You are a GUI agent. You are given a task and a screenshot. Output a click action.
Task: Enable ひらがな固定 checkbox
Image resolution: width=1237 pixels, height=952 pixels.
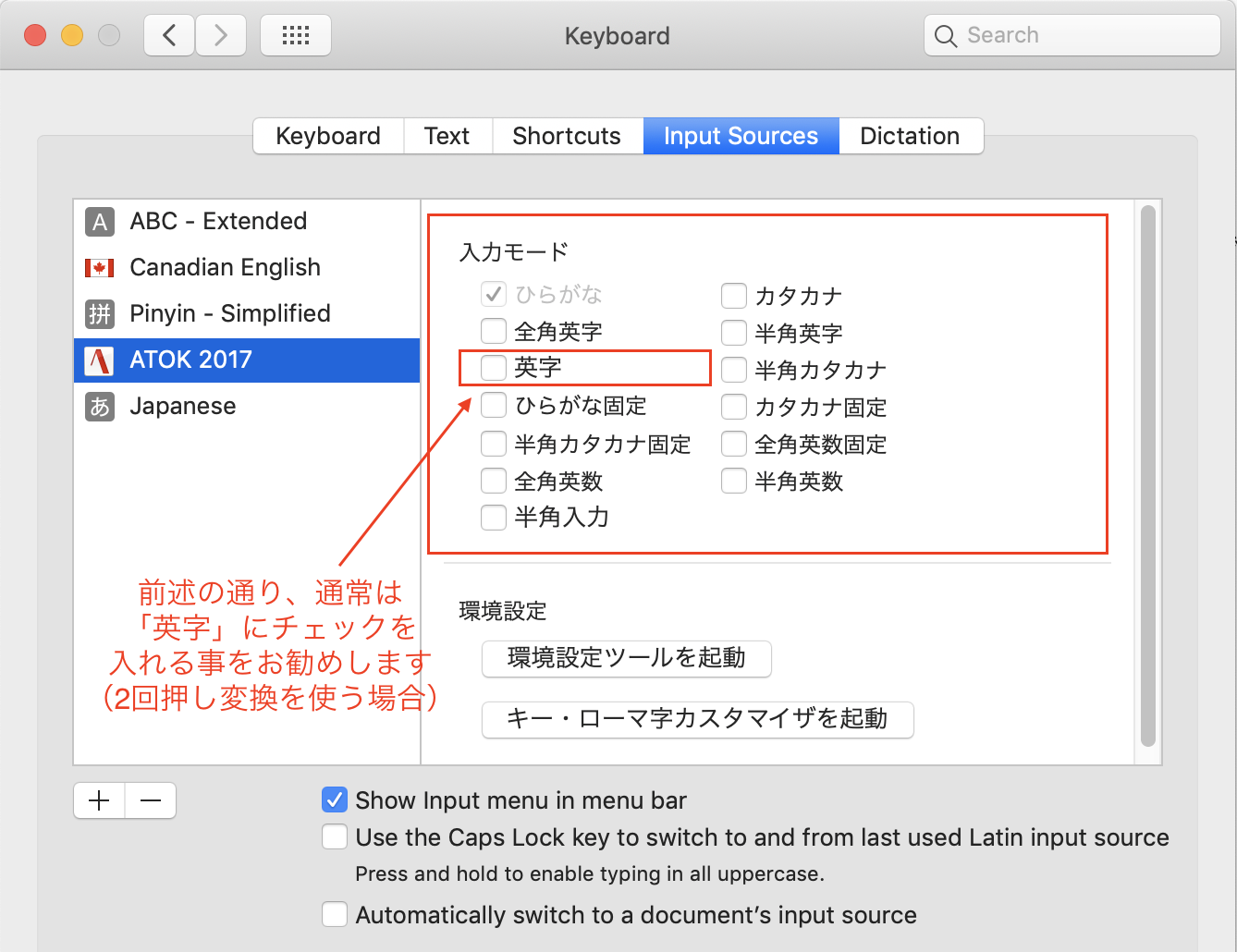click(494, 406)
